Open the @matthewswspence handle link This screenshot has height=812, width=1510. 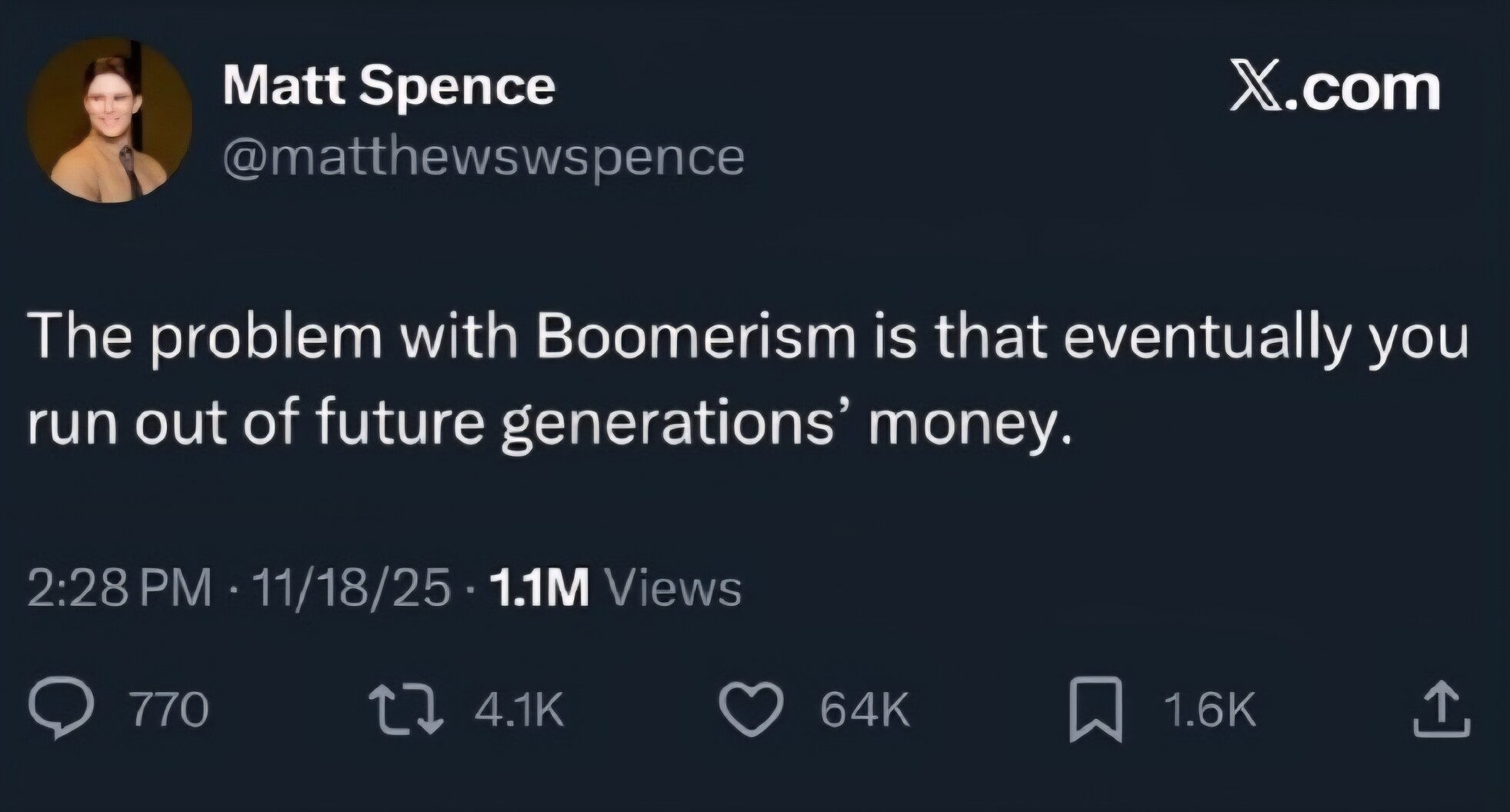pyautogui.click(x=483, y=157)
